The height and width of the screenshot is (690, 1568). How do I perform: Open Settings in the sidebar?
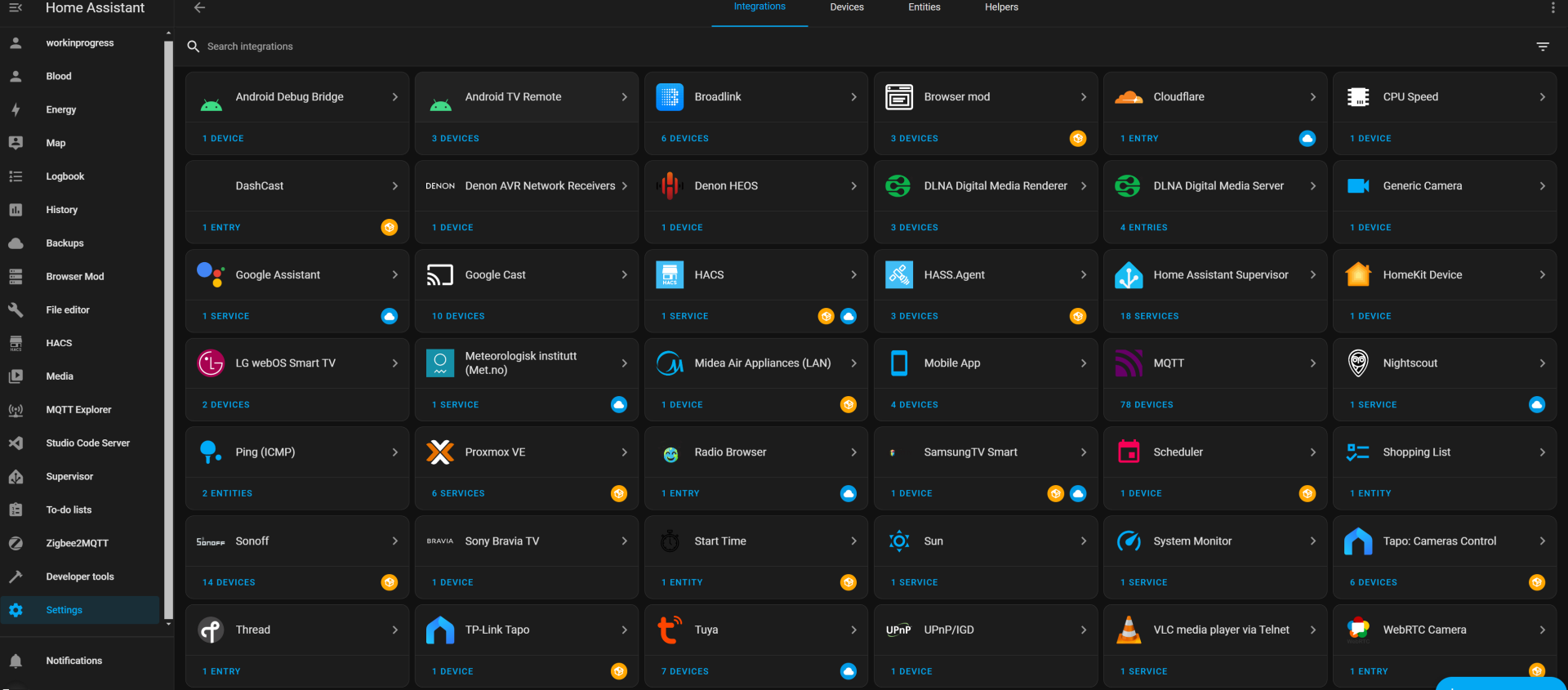80,610
